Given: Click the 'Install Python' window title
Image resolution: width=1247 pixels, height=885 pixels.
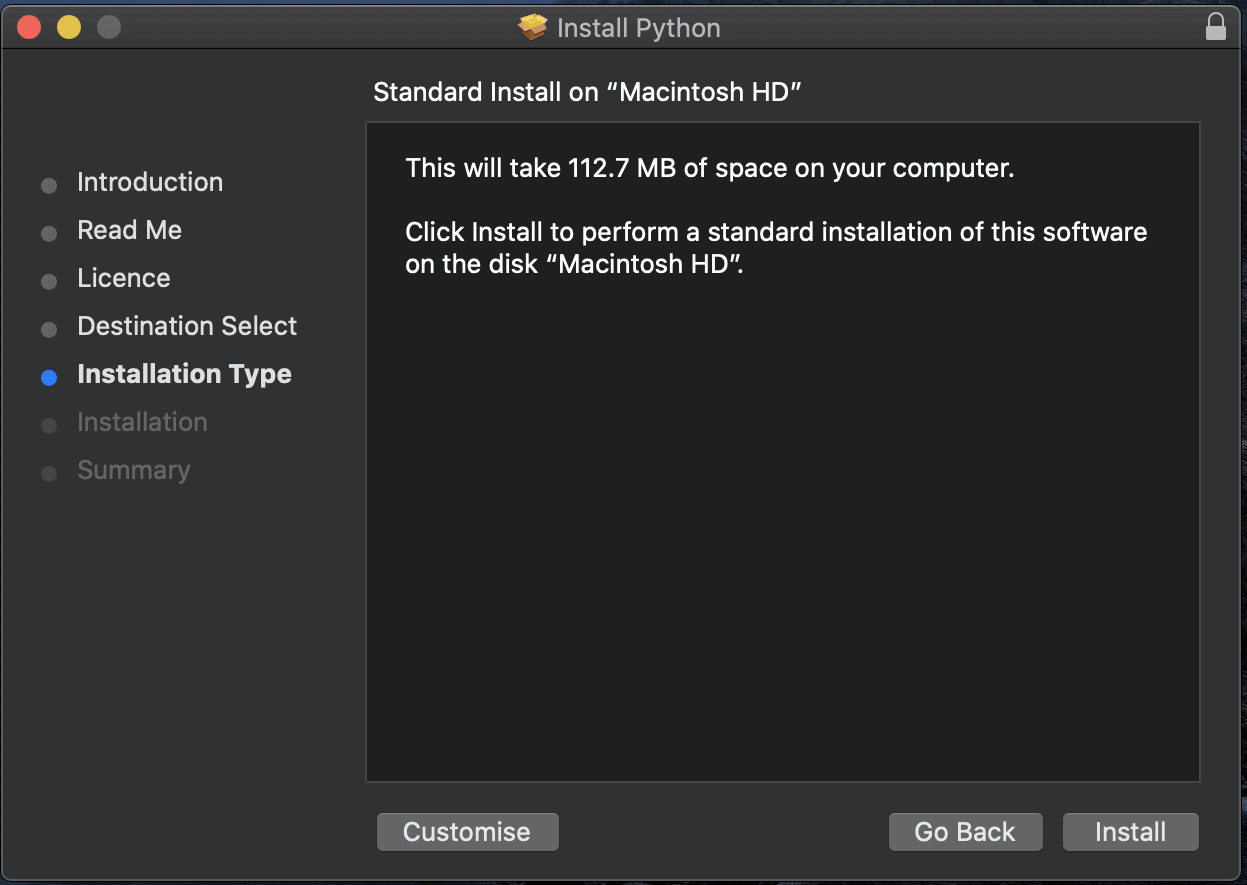Looking at the screenshot, I should point(638,28).
